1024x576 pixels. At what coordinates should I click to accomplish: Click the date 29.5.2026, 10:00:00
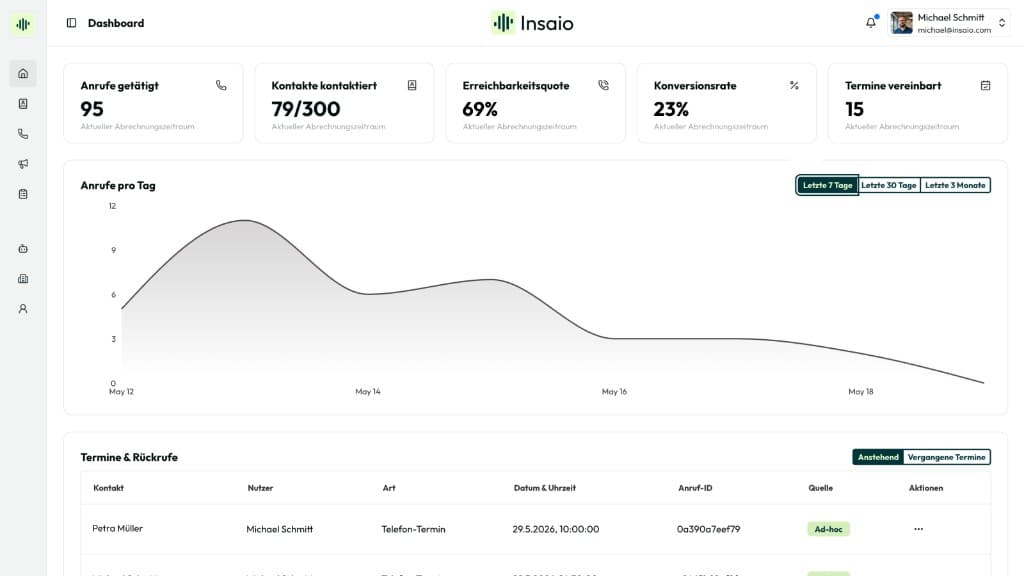coord(556,529)
